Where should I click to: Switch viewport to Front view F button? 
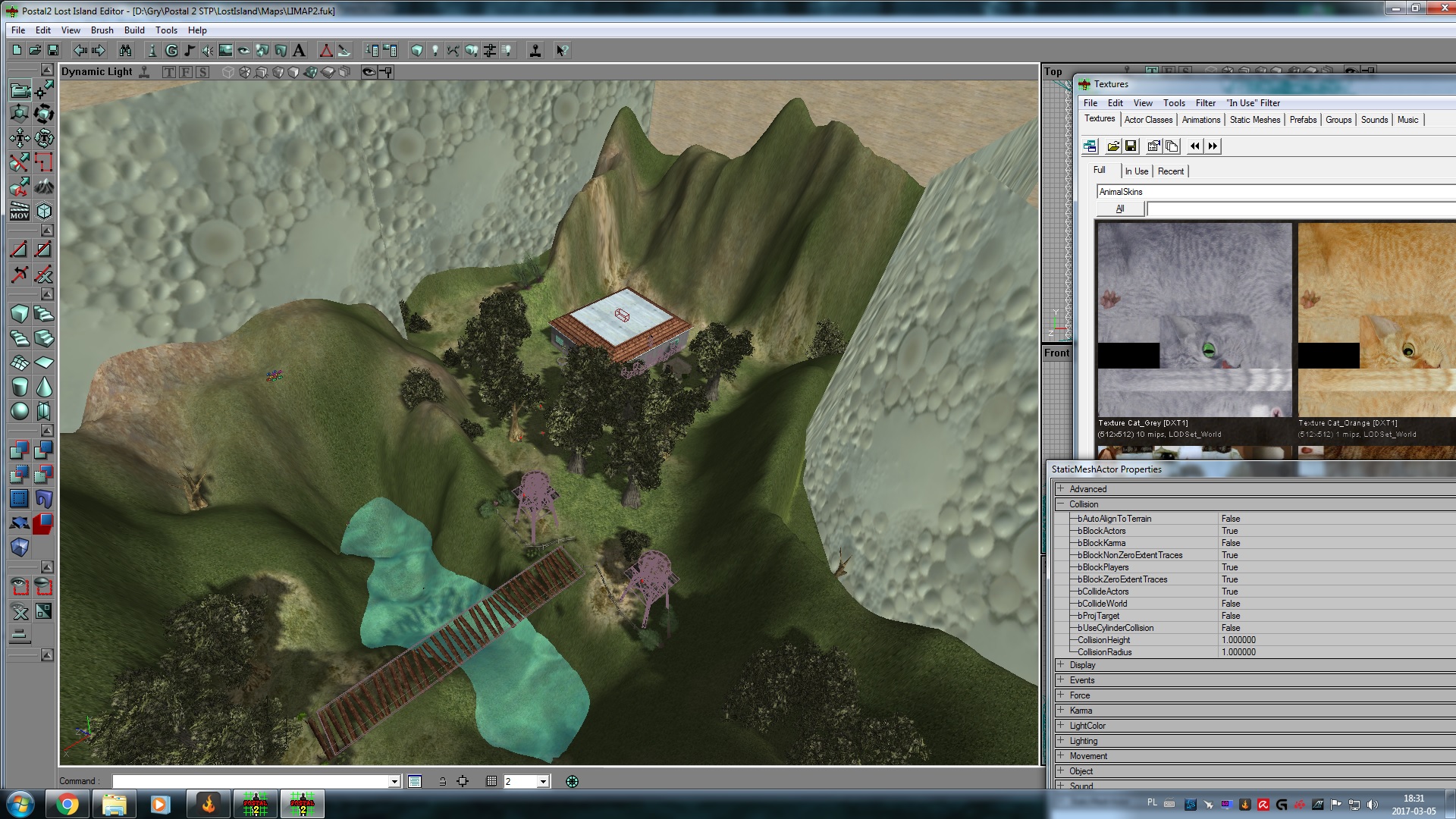point(186,72)
